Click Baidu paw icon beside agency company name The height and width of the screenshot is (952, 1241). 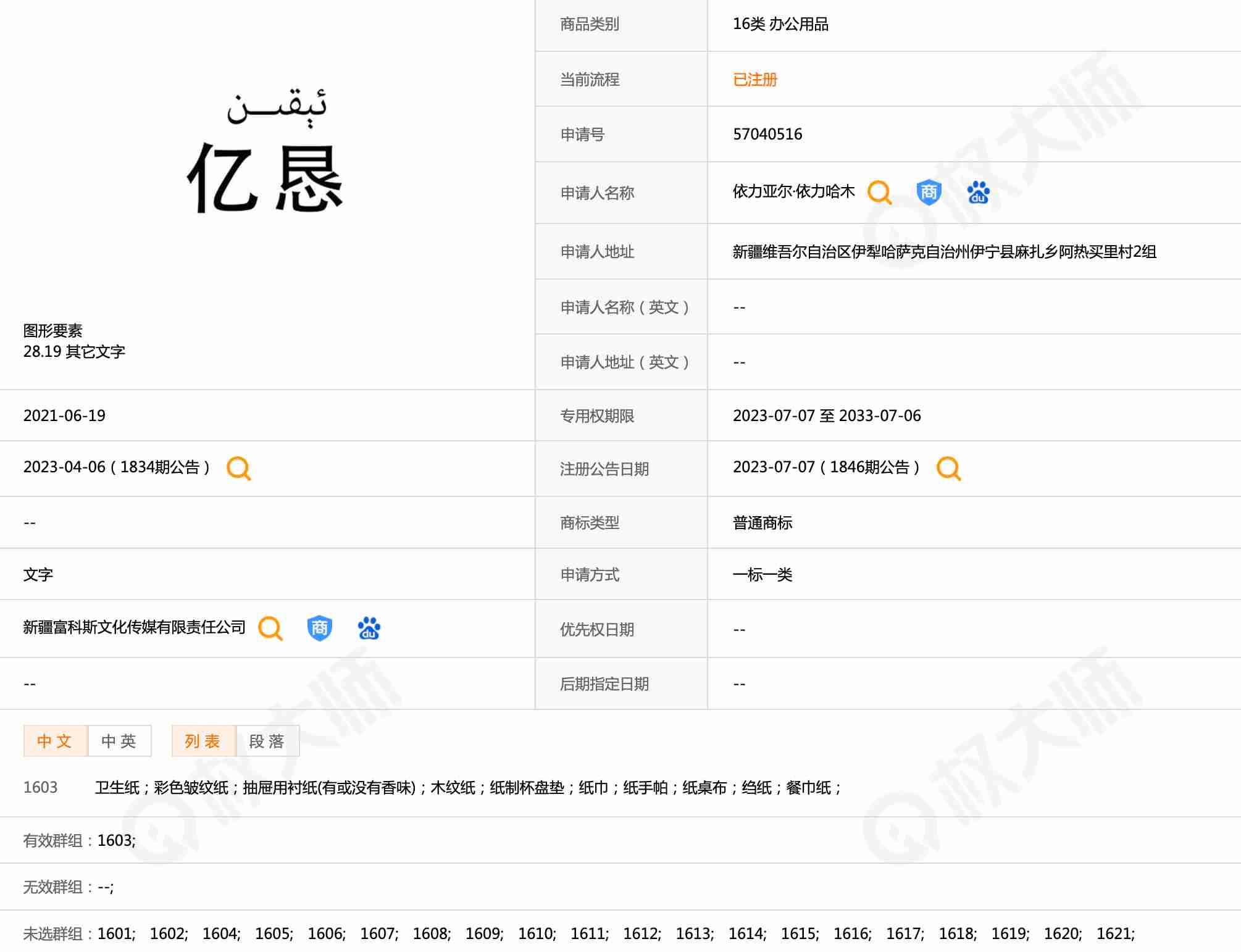point(369,628)
